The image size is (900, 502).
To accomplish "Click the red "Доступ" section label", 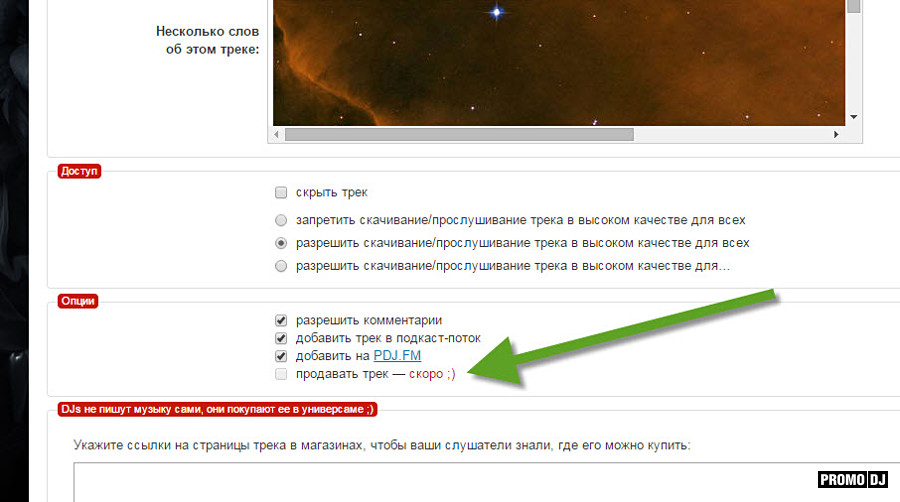I will (x=79, y=171).
